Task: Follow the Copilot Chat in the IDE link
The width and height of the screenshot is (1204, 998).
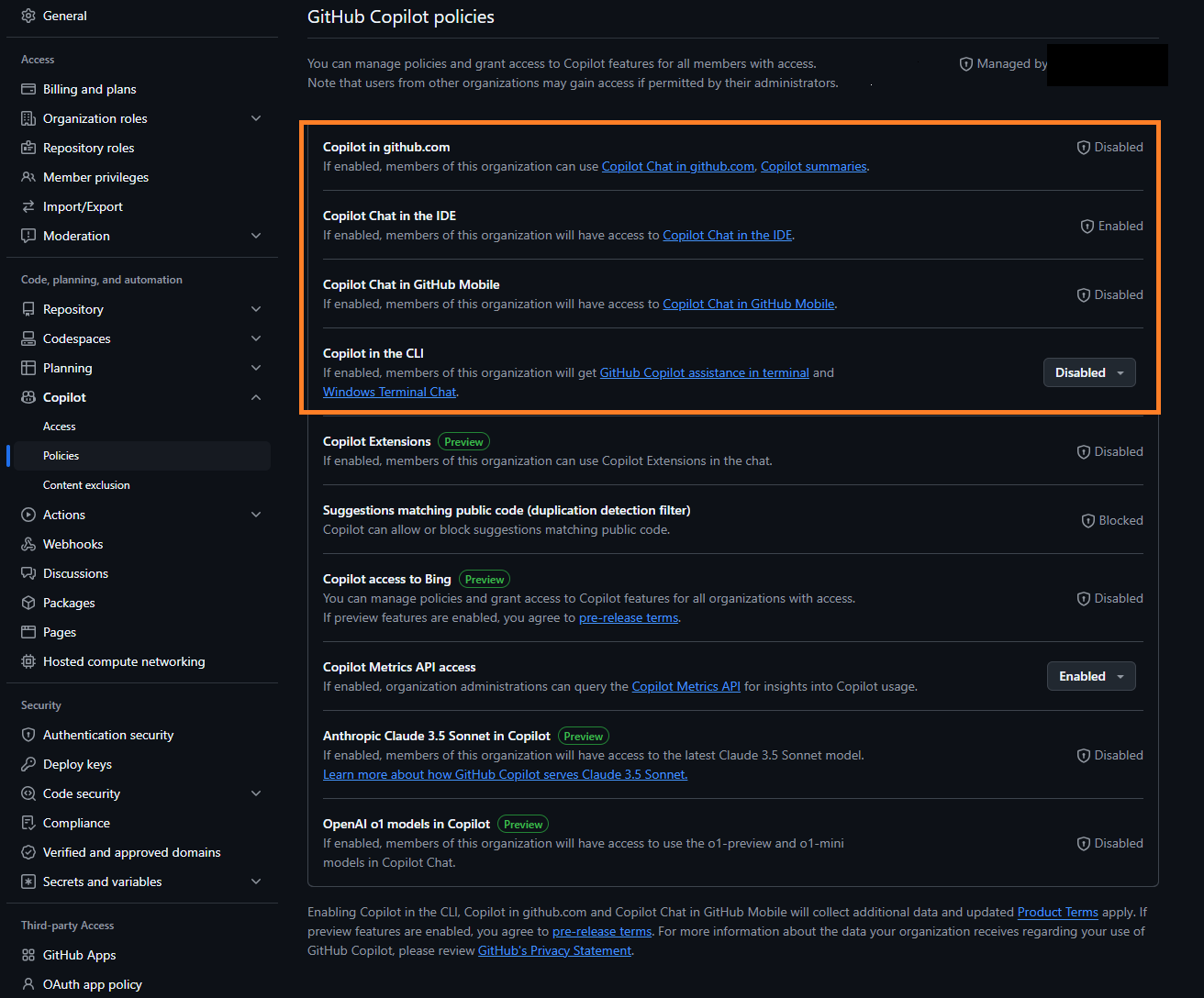Action: point(728,235)
